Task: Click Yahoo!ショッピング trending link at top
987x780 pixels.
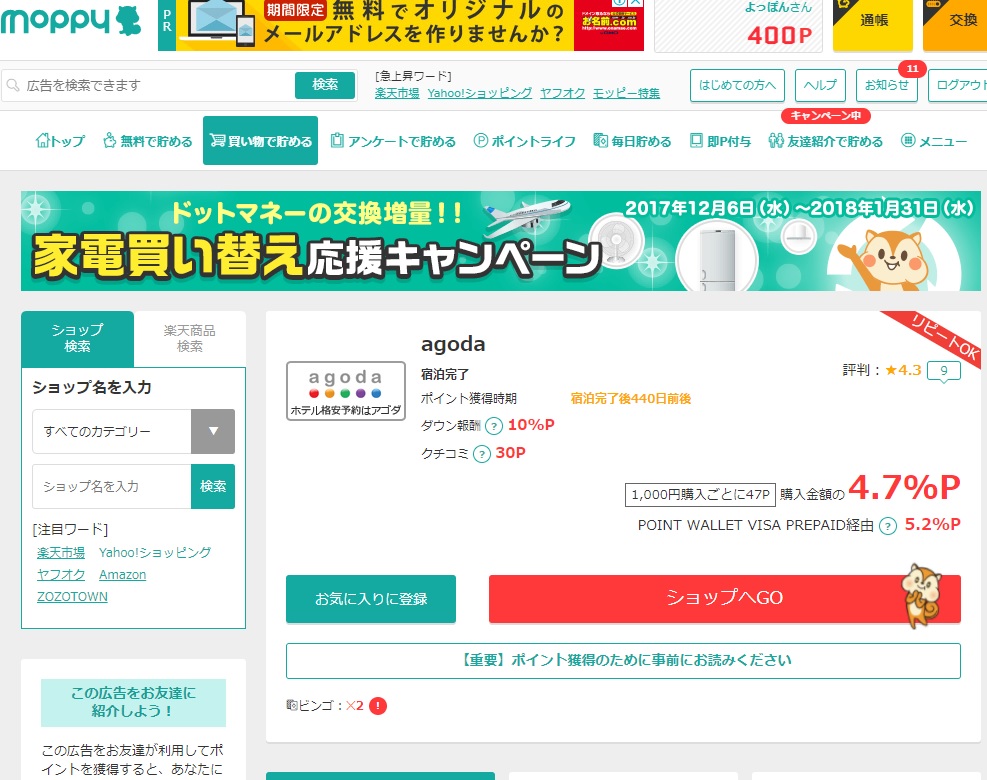Action: (480, 93)
